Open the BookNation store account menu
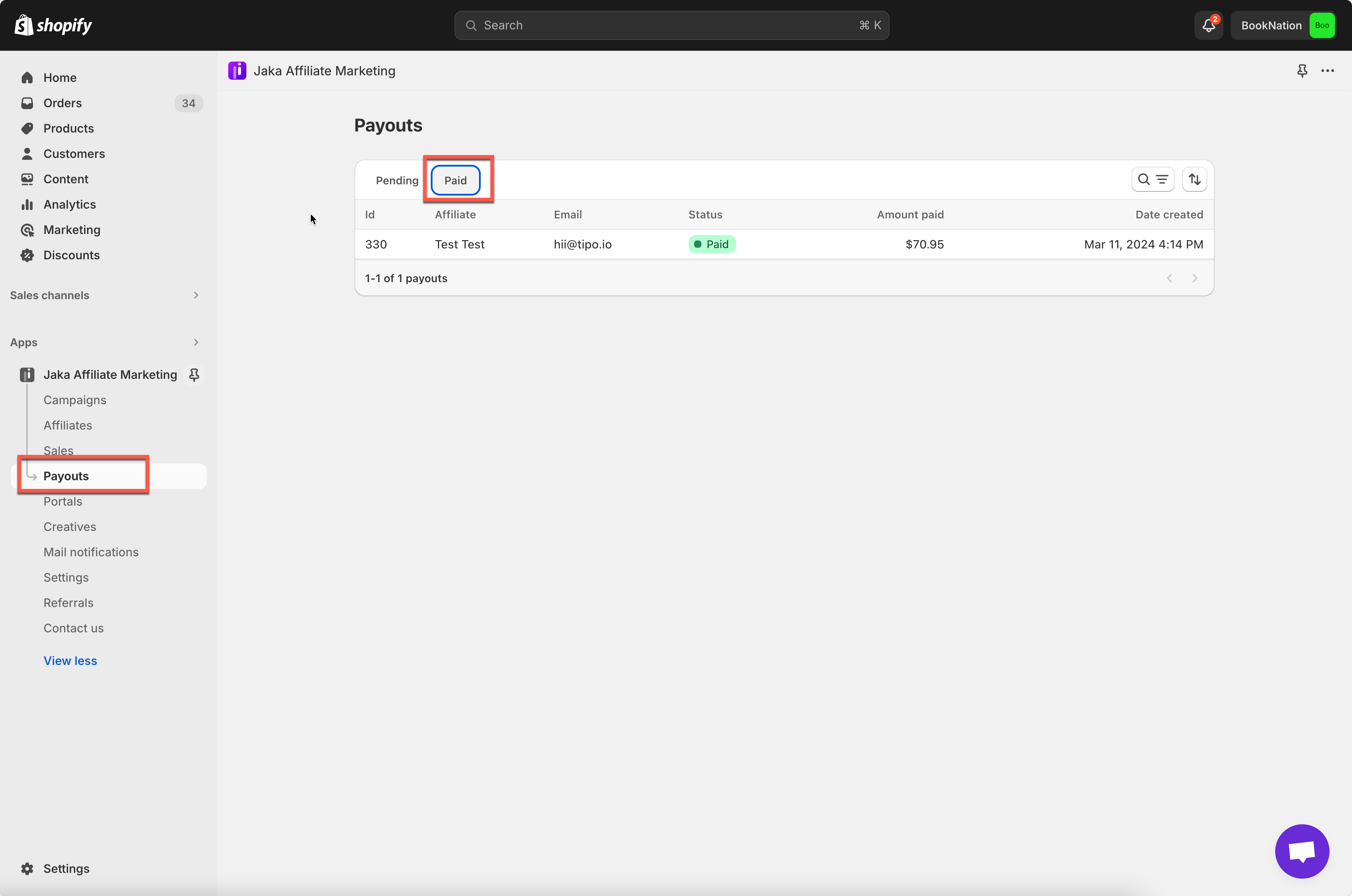This screenshot has width=1352, height=896. [x=1283, y=25]
